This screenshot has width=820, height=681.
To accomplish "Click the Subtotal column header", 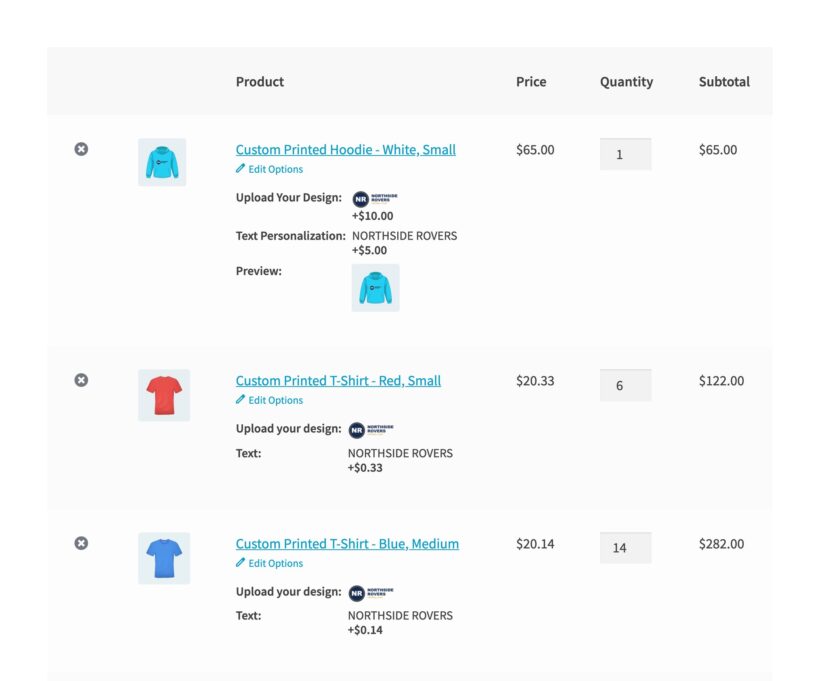I will click(724, 82).
